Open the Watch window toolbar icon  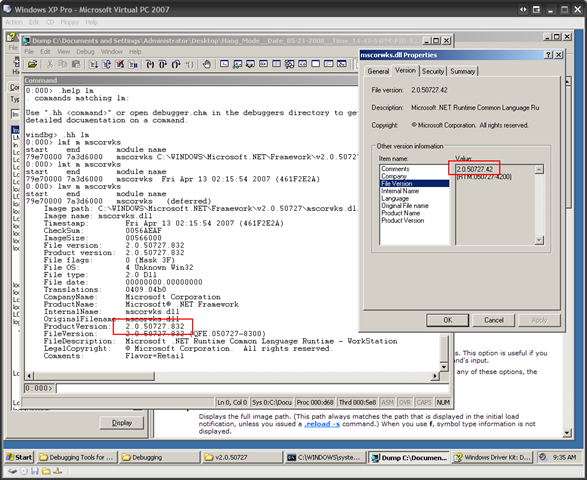coord(237,64)
